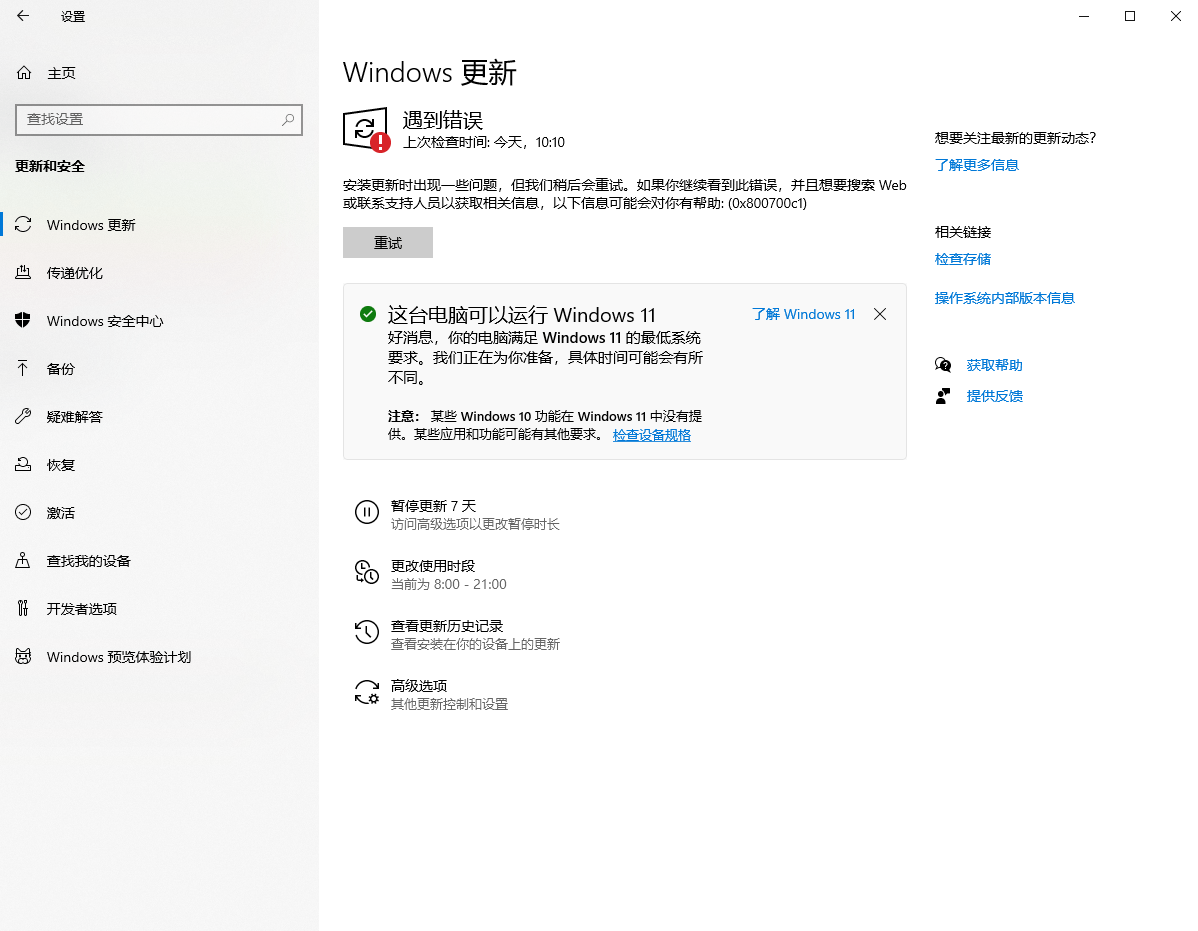Select 恢复 in the sidebar
This screenshot has height=931, width=1198.
(60, 464)
